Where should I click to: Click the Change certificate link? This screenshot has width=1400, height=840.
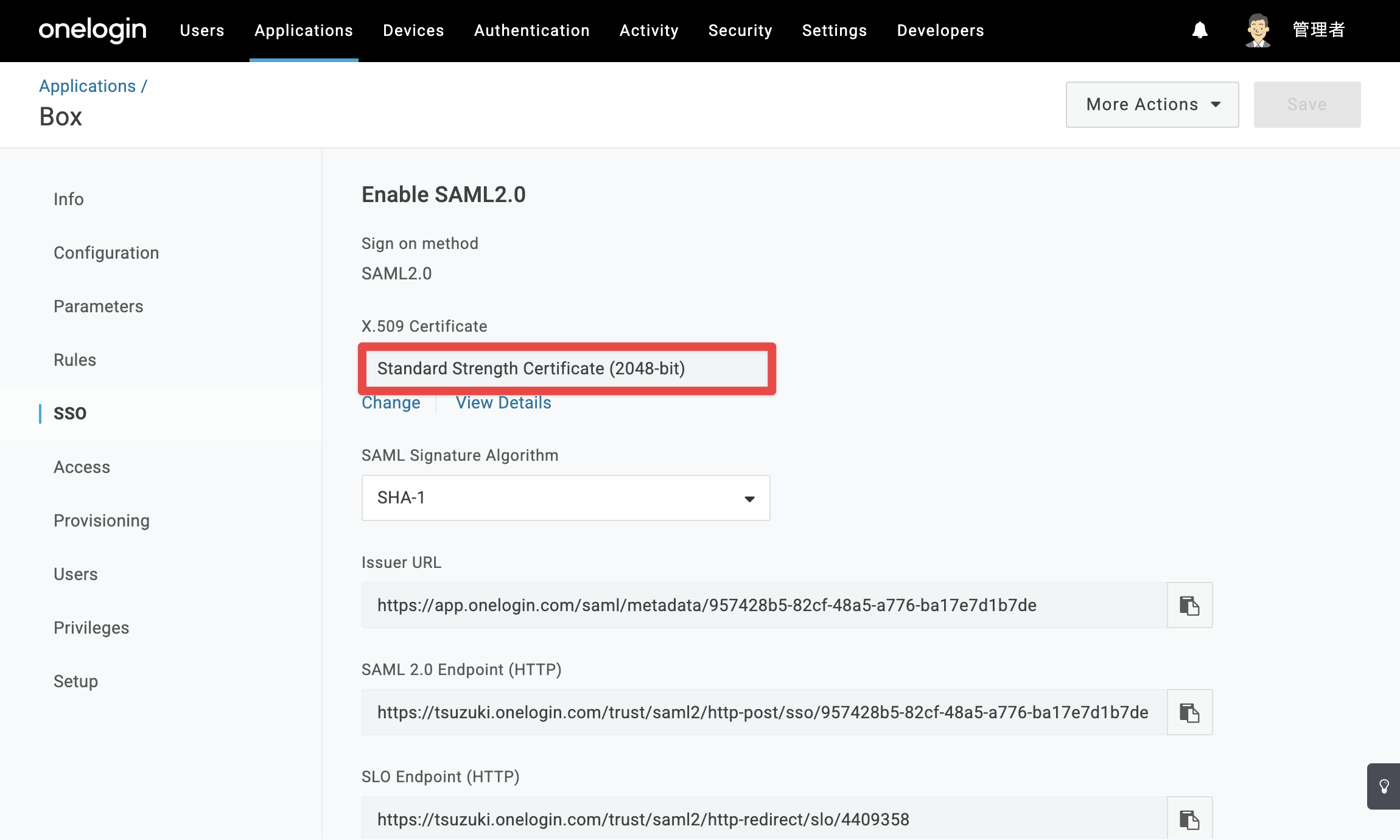coord(391,403)
